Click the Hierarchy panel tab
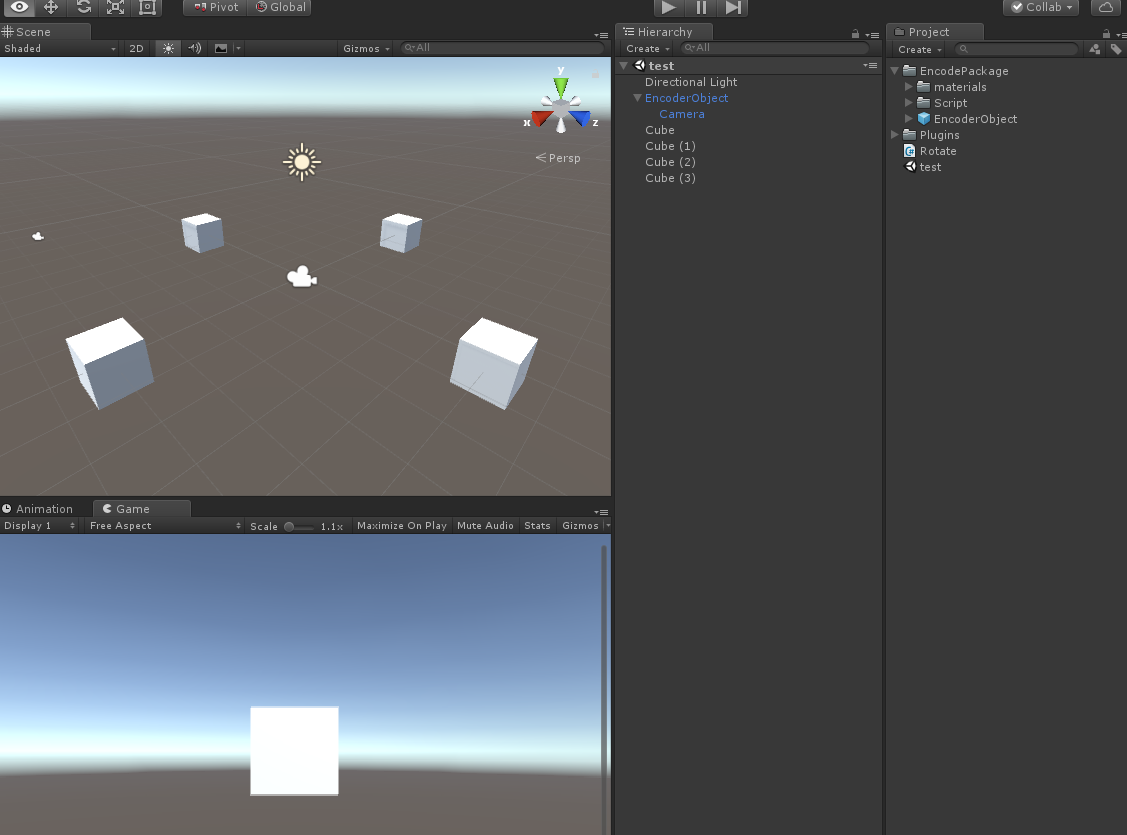Viewport: 1127px width, 835px height. 664,32
